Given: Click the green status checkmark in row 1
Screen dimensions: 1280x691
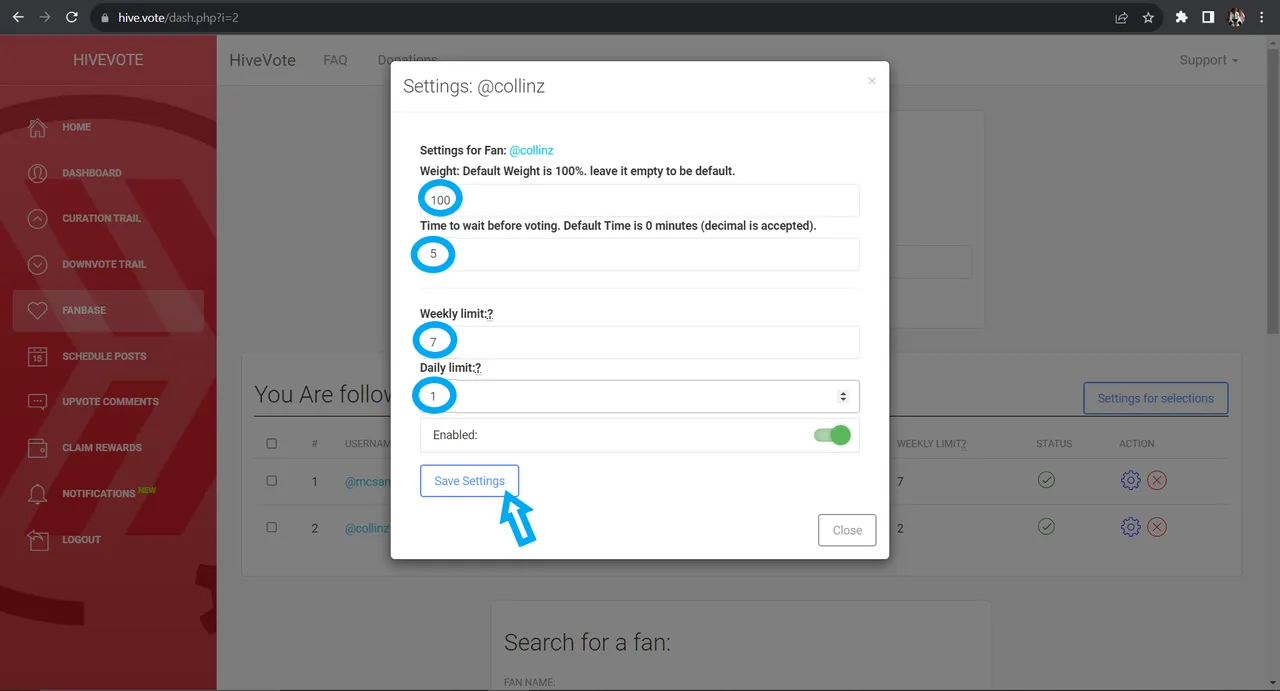Looking at the screenshot, I should point(1046,481).
